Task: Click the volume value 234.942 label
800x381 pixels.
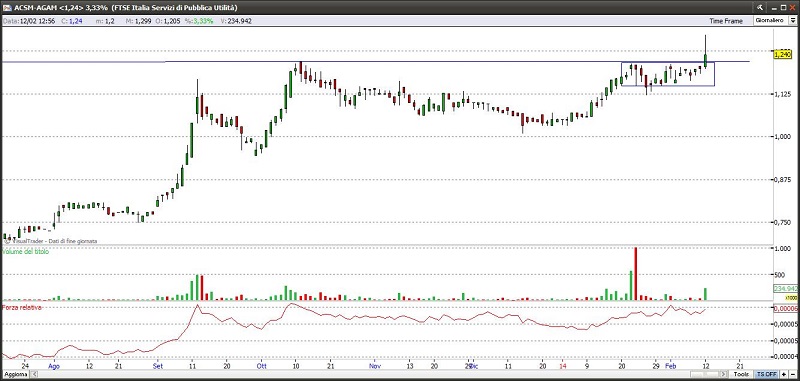Action: 785,289
